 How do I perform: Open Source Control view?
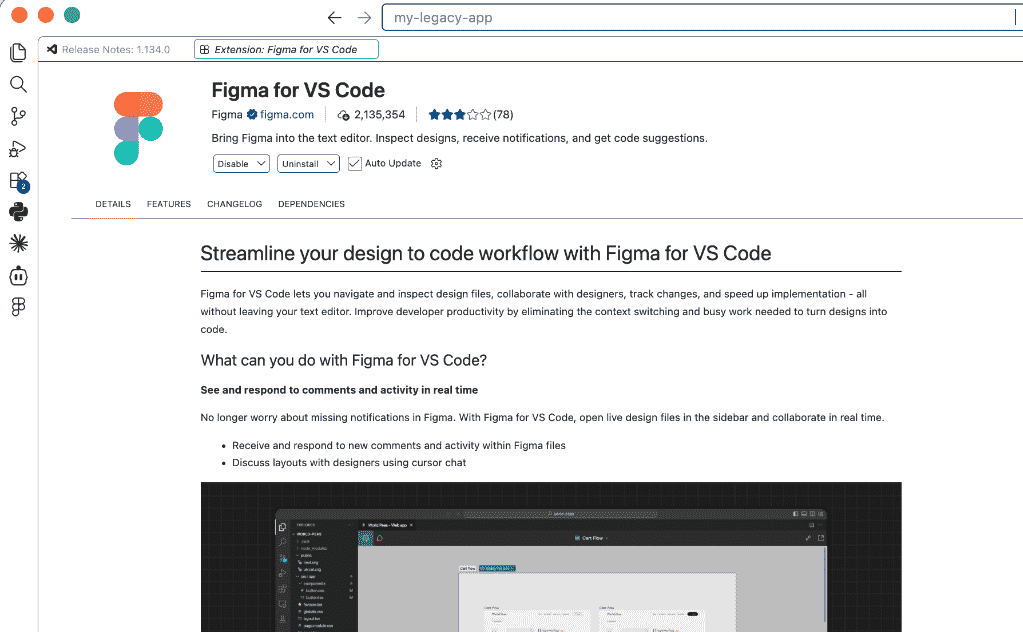pyautogui.click(x=18, y=116)
